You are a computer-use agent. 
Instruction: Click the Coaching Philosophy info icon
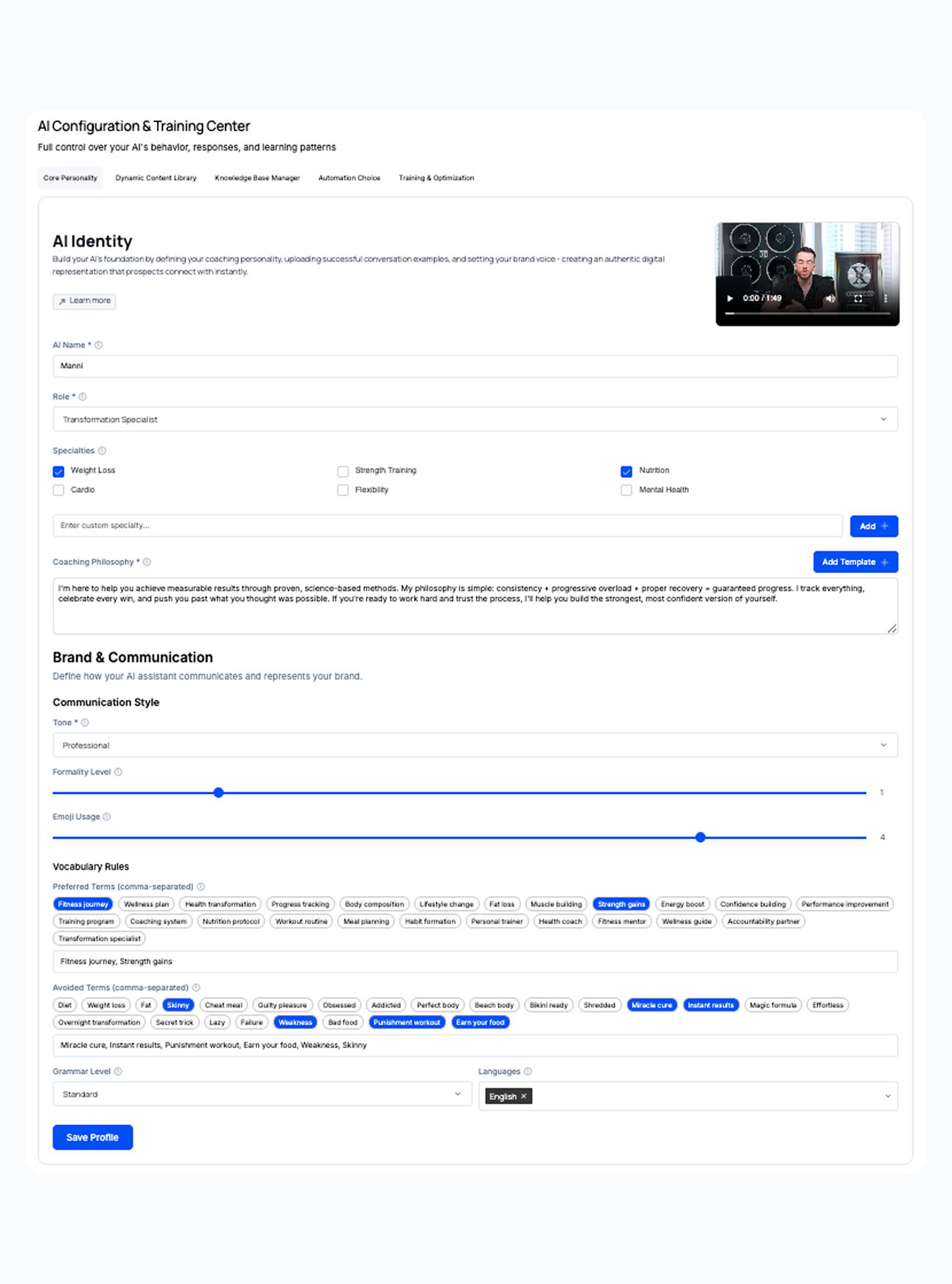click(147, 562)
